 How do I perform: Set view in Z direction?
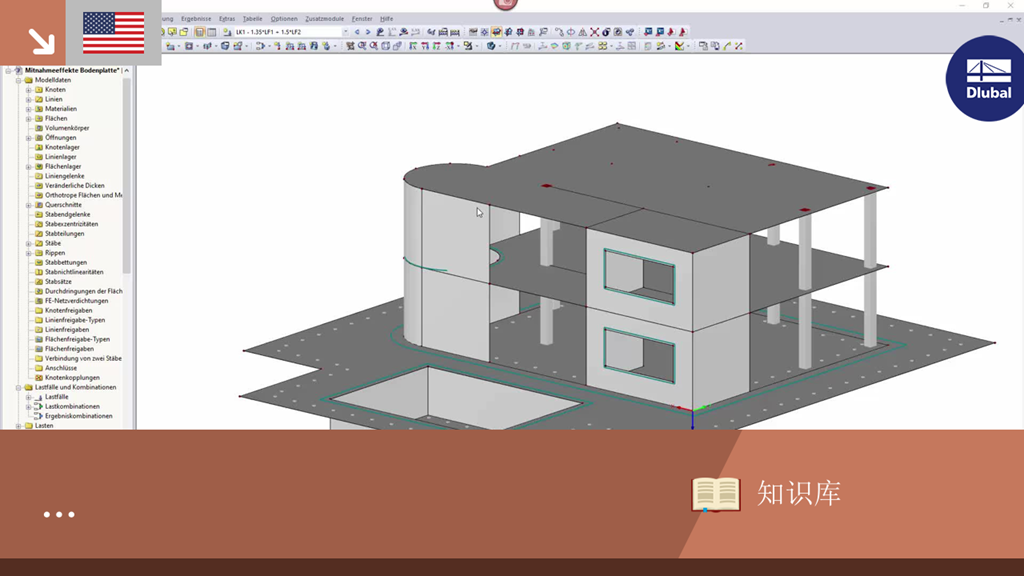(437, 46)
